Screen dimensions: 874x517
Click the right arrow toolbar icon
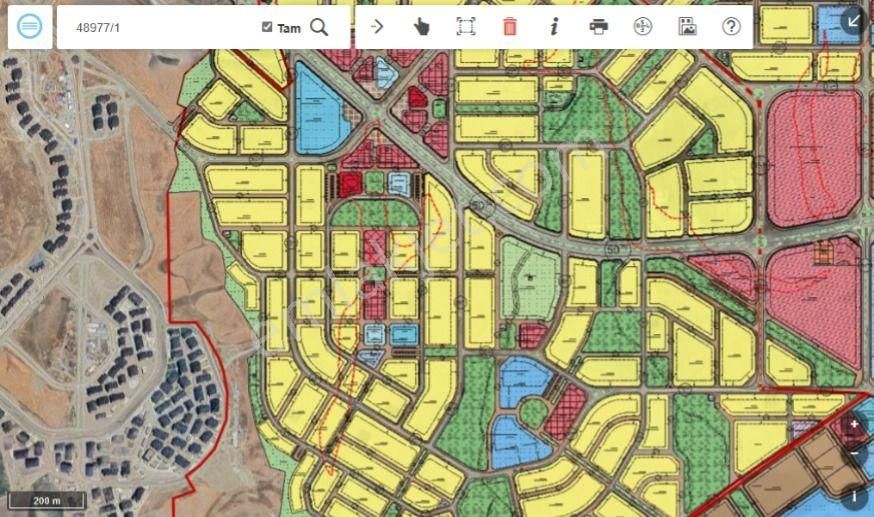coord(377,27)
